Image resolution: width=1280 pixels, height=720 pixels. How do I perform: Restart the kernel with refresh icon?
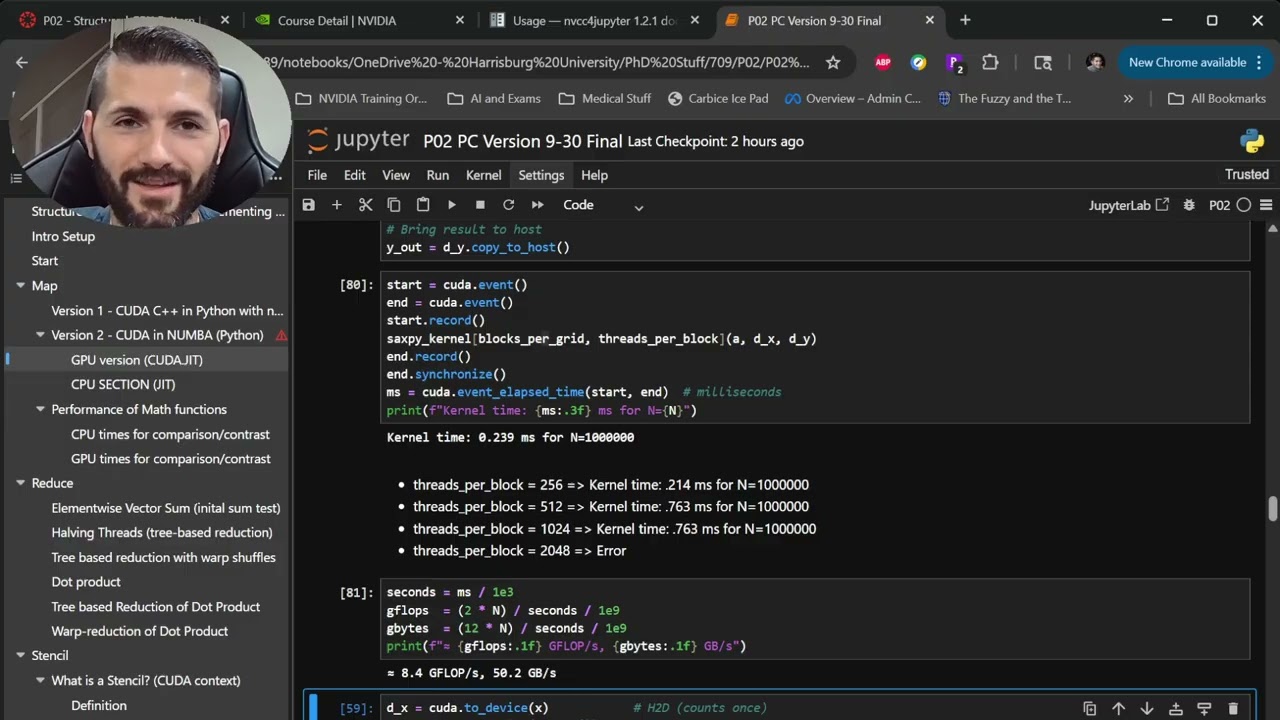coord(508,205)
